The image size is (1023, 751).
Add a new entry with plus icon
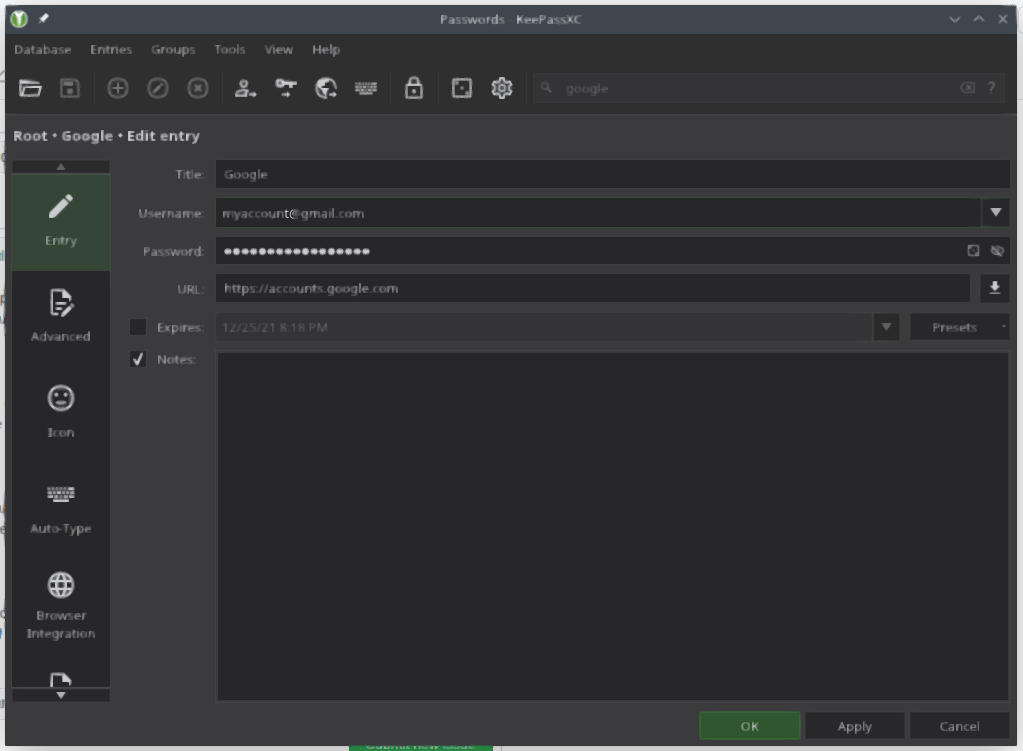[x=117, y=88]
